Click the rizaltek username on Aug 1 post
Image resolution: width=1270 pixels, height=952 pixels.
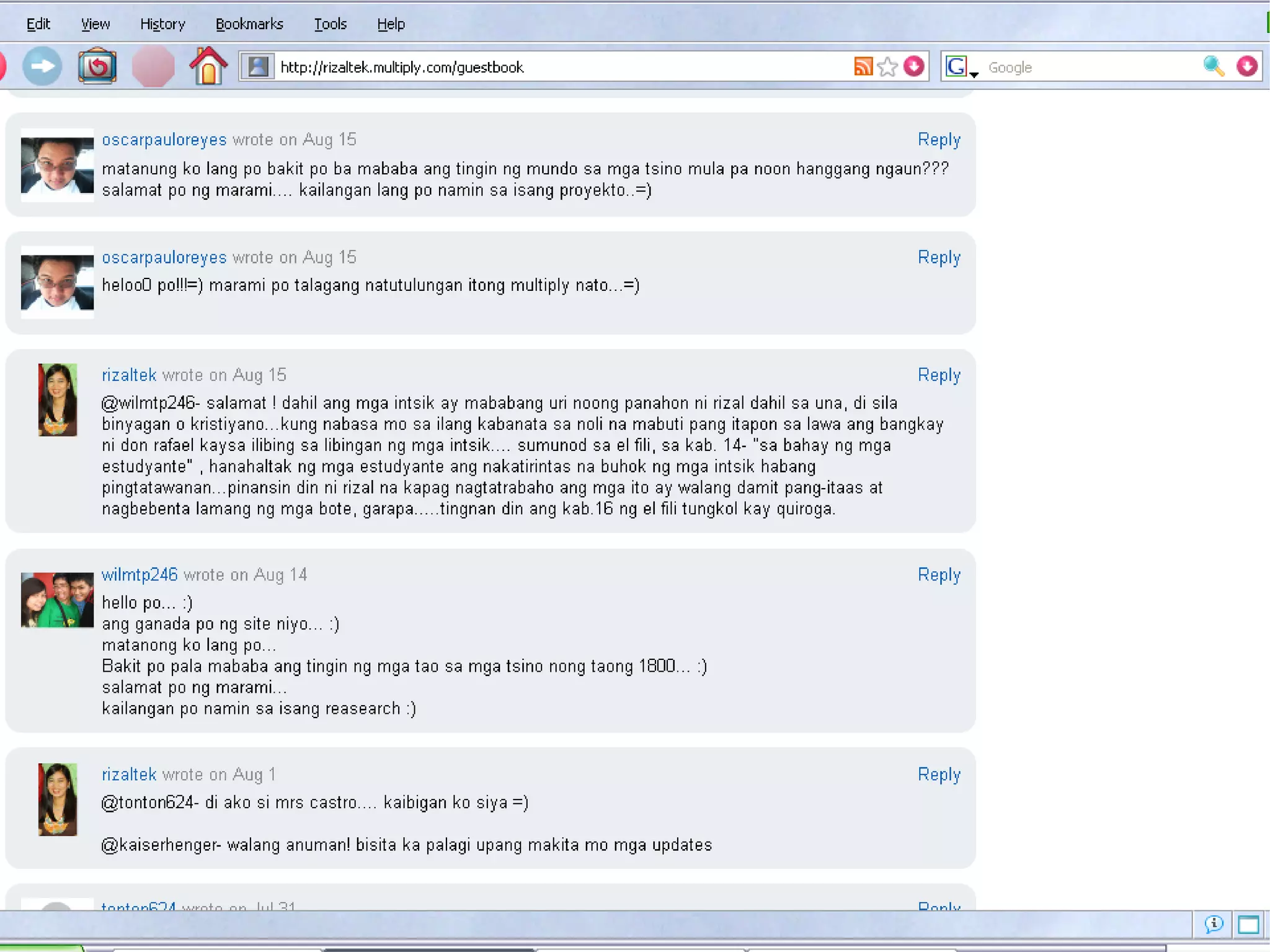click(x=129, y=774)
